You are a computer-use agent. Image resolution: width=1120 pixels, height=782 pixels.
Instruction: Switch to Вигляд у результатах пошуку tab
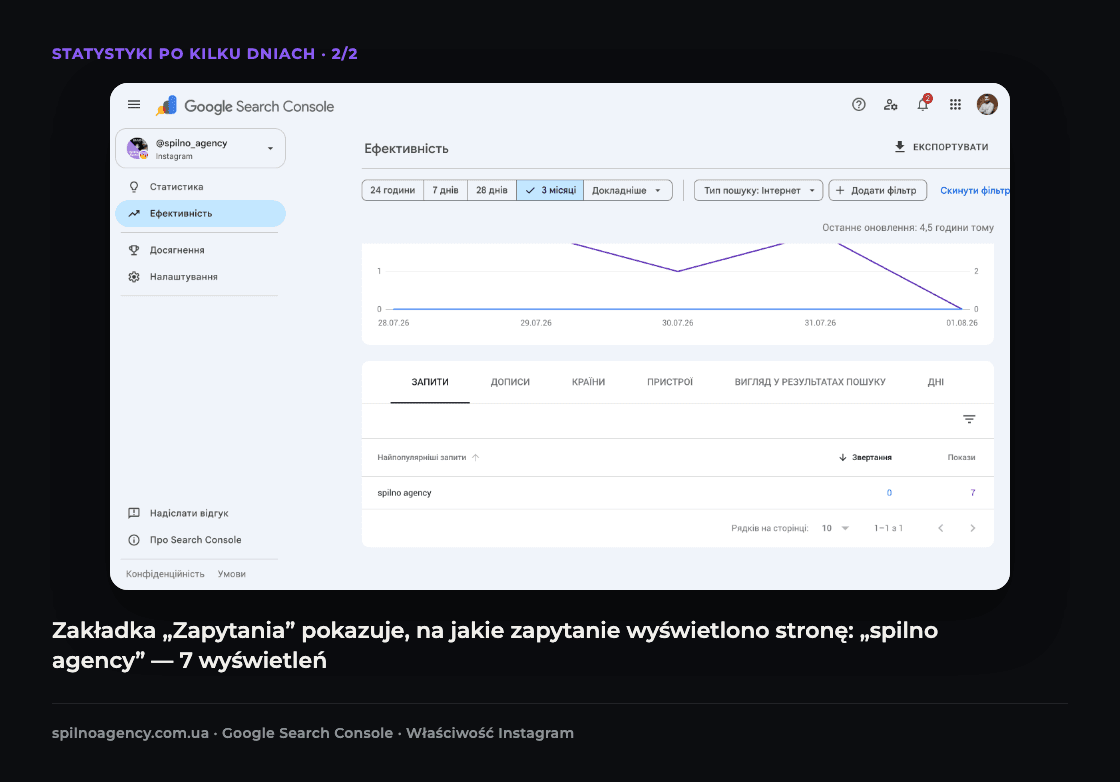pos(810,382)
